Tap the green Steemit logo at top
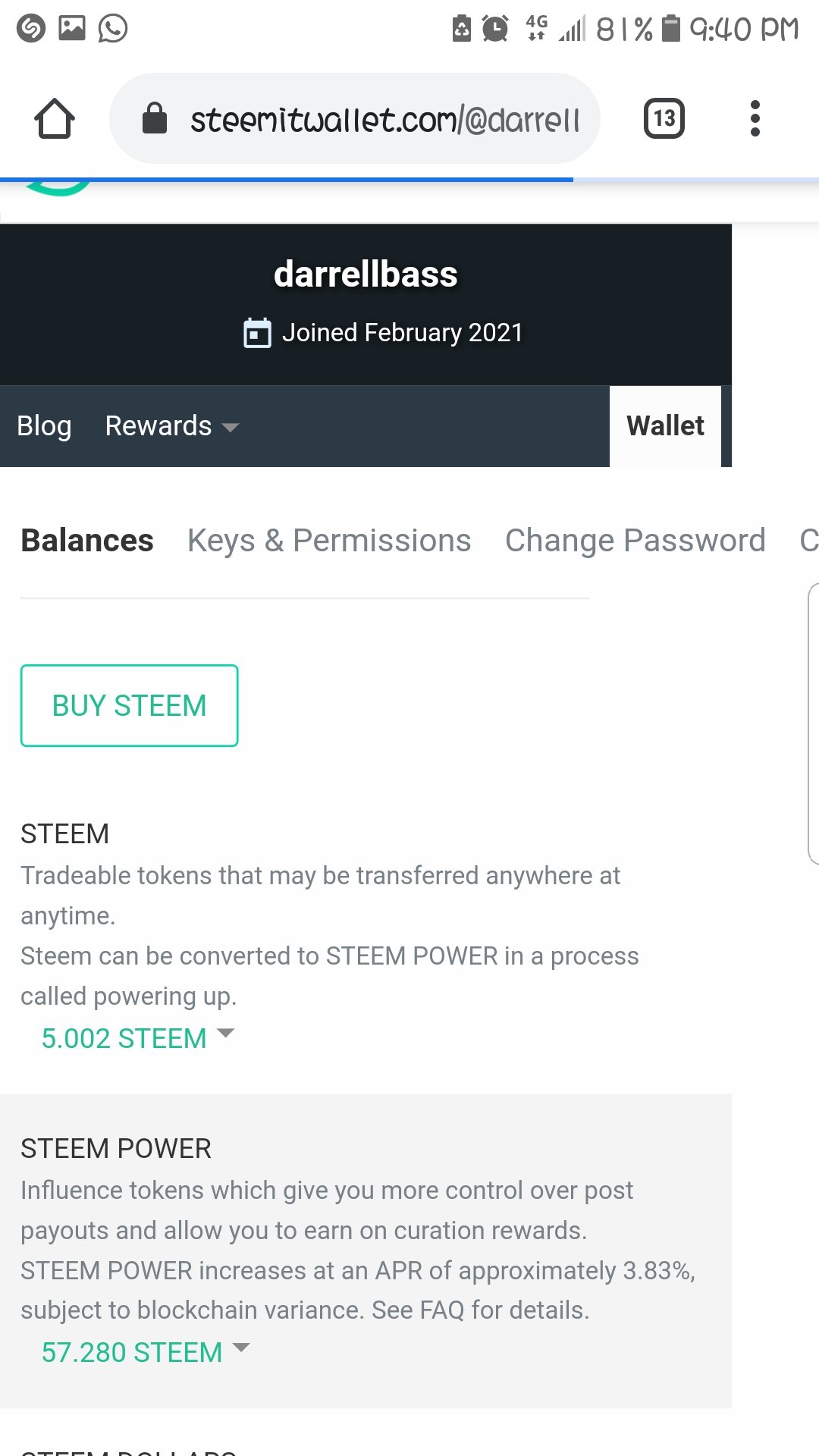Viewport: 819px width, 1456px height. click(x=58, y=188)
